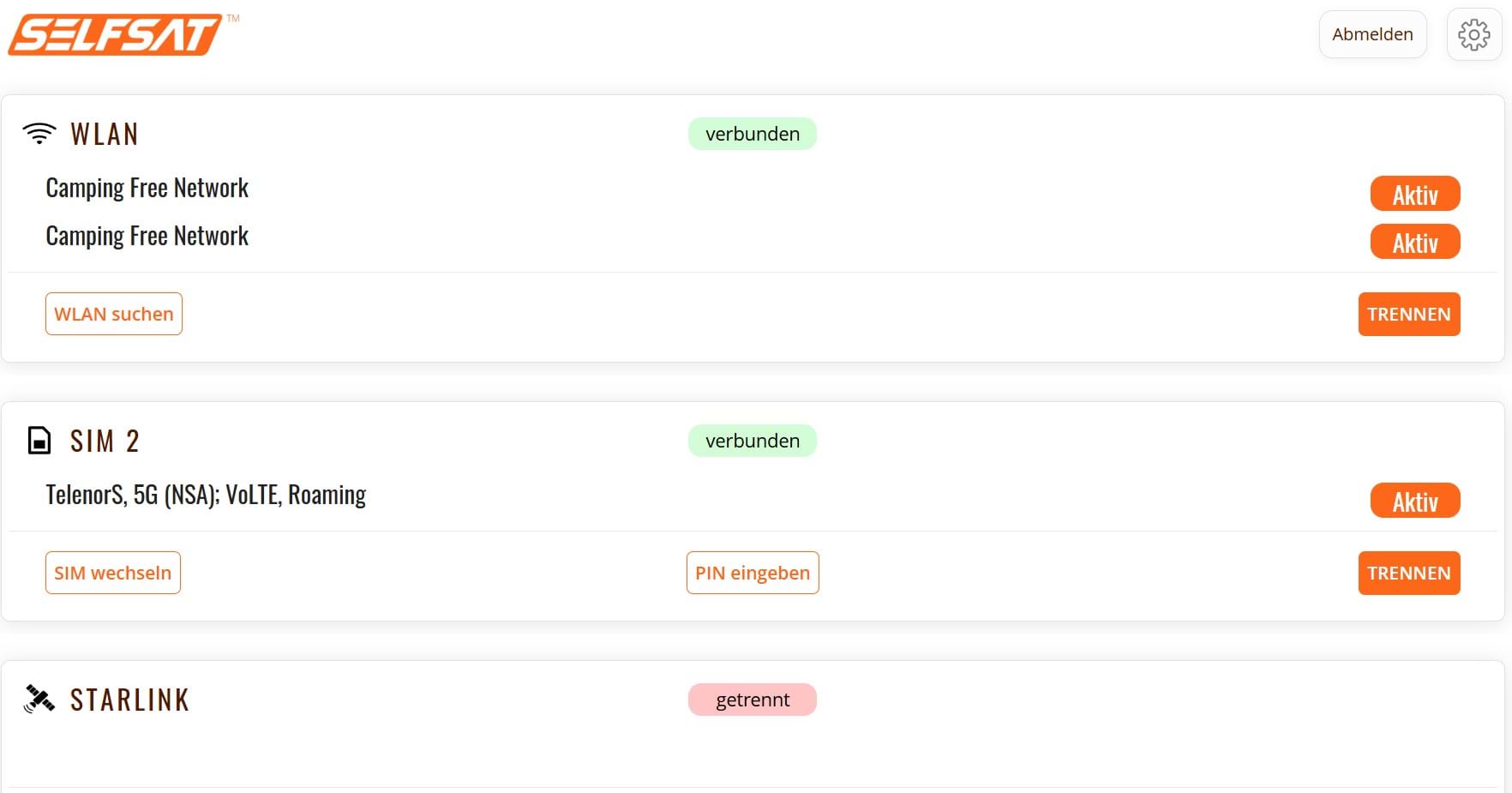The height and width of the screenshot is (793, 1512).
Task: Click the STARLINK section heading
Action: [x=129, y=700]
